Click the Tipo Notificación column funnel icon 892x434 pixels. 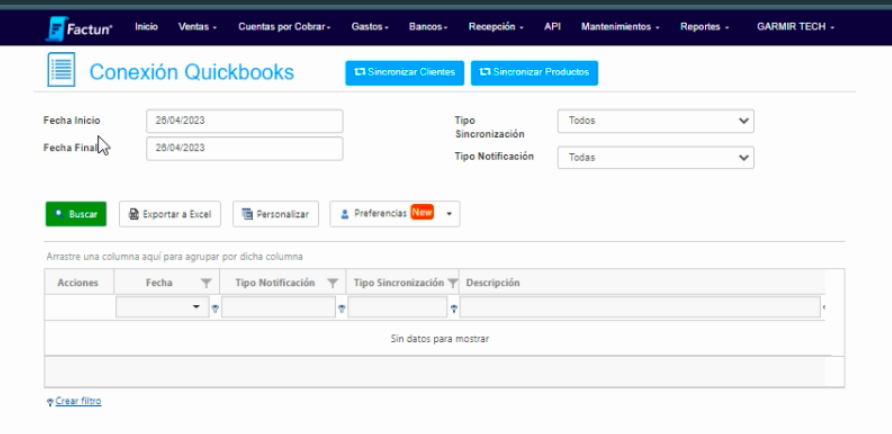[333, 283]
